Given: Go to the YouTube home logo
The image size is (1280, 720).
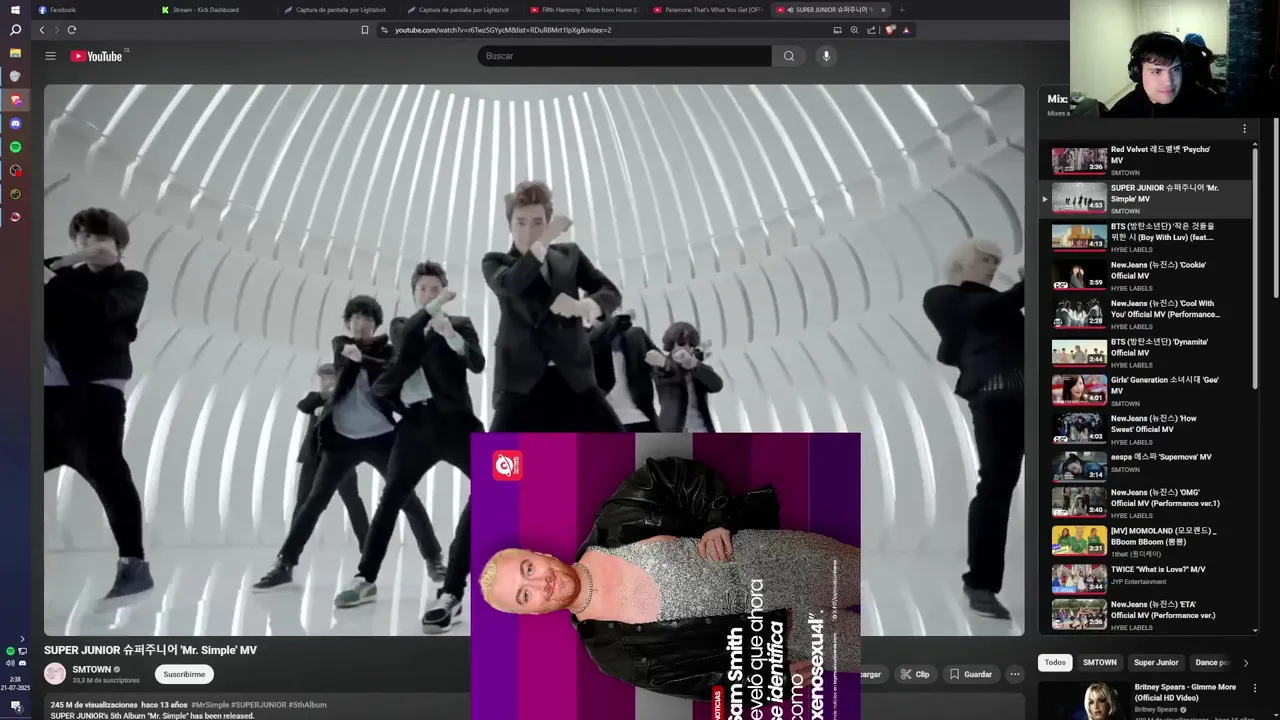Looking at the screenshot, I should click(97, 56).
